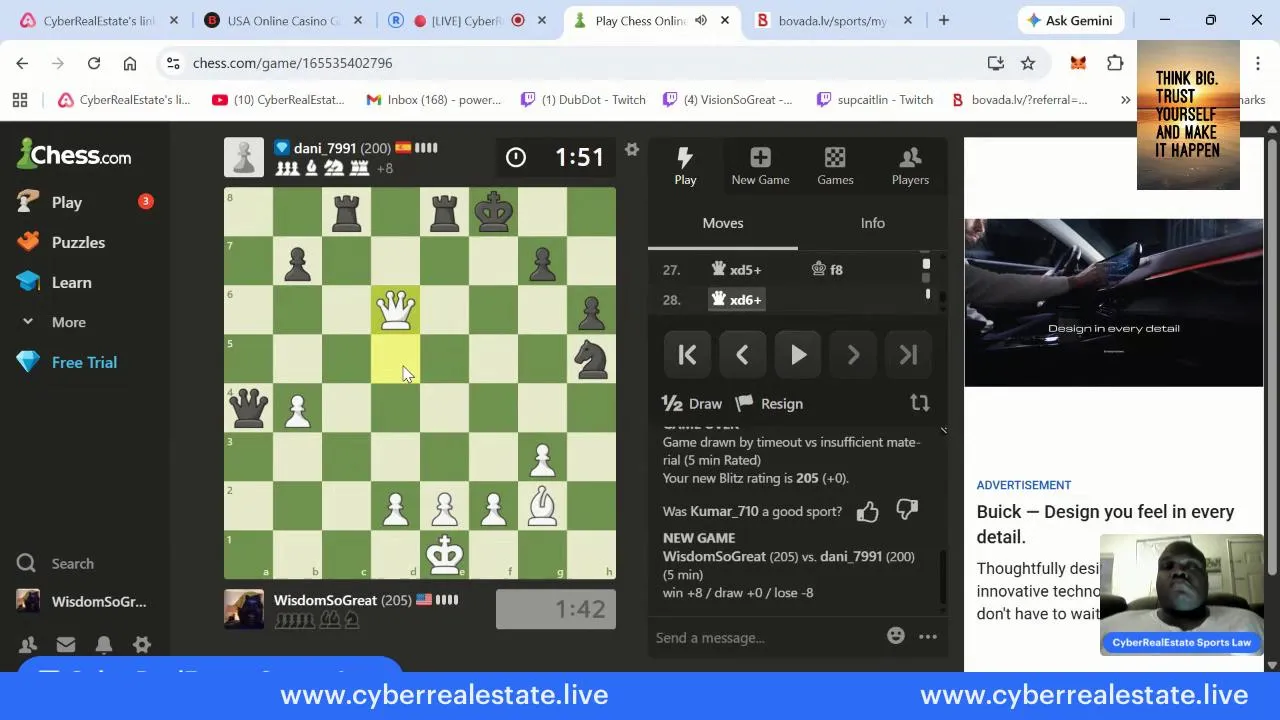Image resolution: width=1280 pixels, height=720 pixels.
Task: Resign the game
Action: point(769,404)
